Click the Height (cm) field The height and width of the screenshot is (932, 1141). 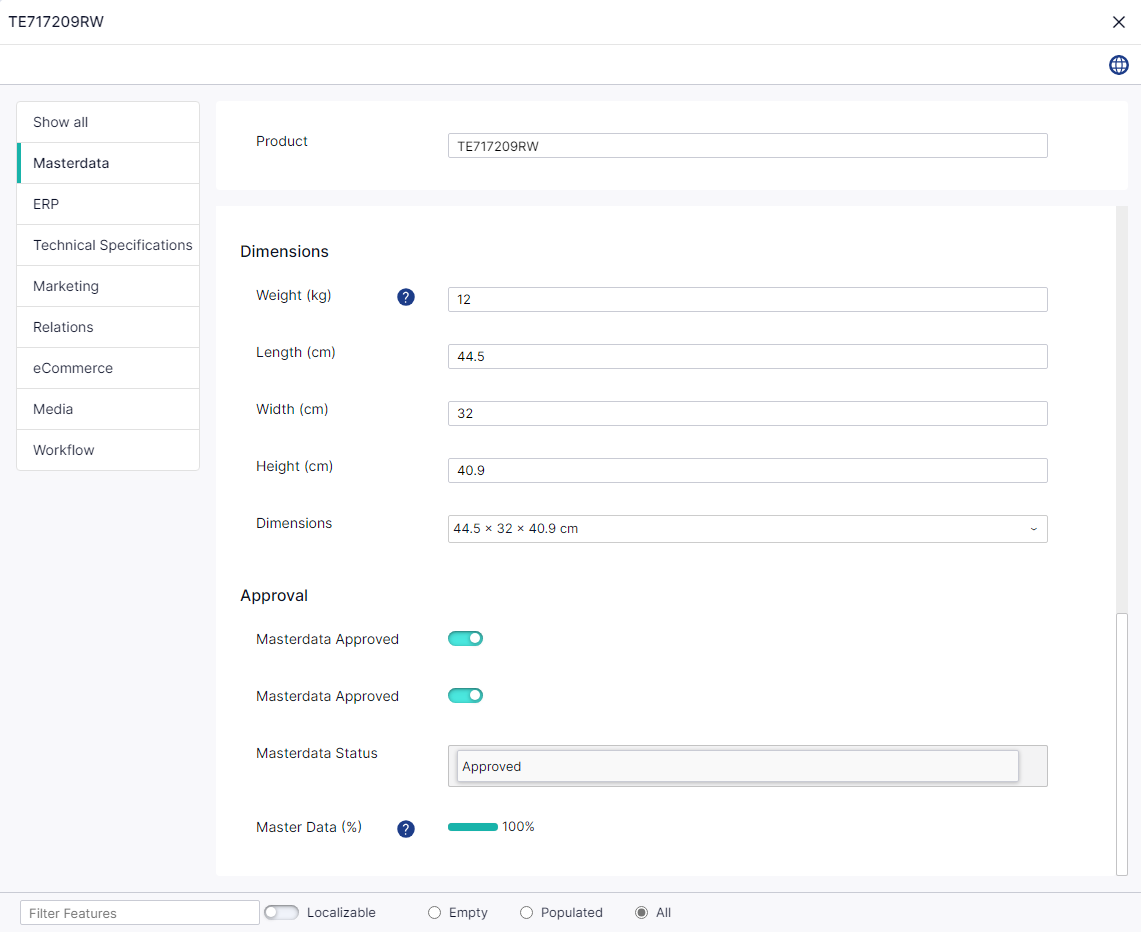tap(747, 470)
